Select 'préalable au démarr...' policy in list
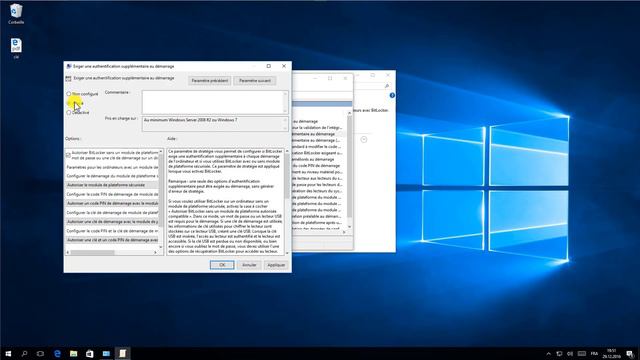Viewport: 640px width, 360px height. (x=317, y=216)
